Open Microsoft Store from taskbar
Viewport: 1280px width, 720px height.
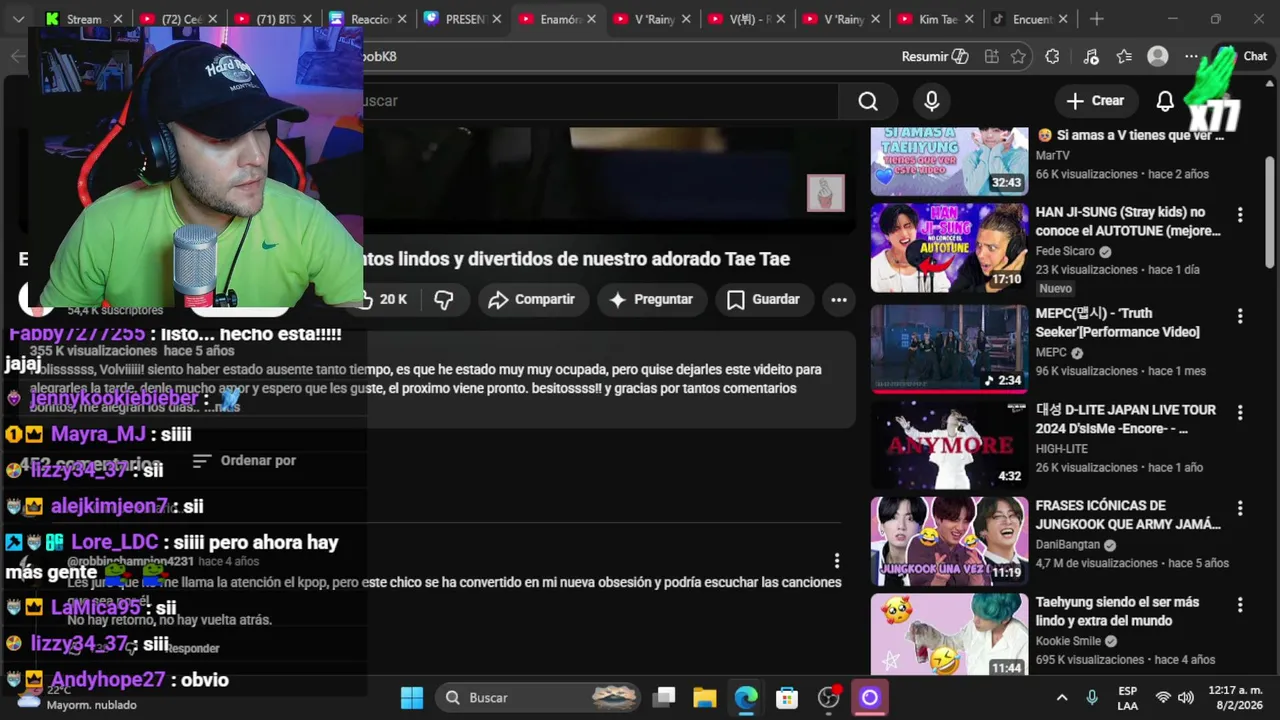click(787, 698)
